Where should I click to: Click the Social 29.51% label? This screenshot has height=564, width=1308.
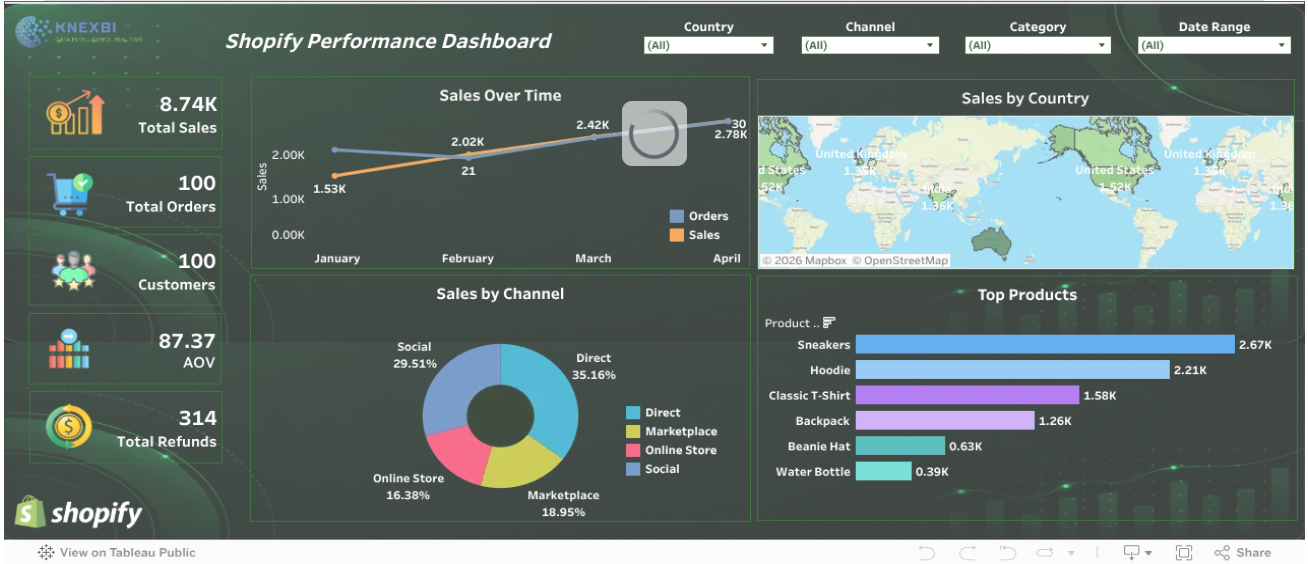[x=414, y=355]
